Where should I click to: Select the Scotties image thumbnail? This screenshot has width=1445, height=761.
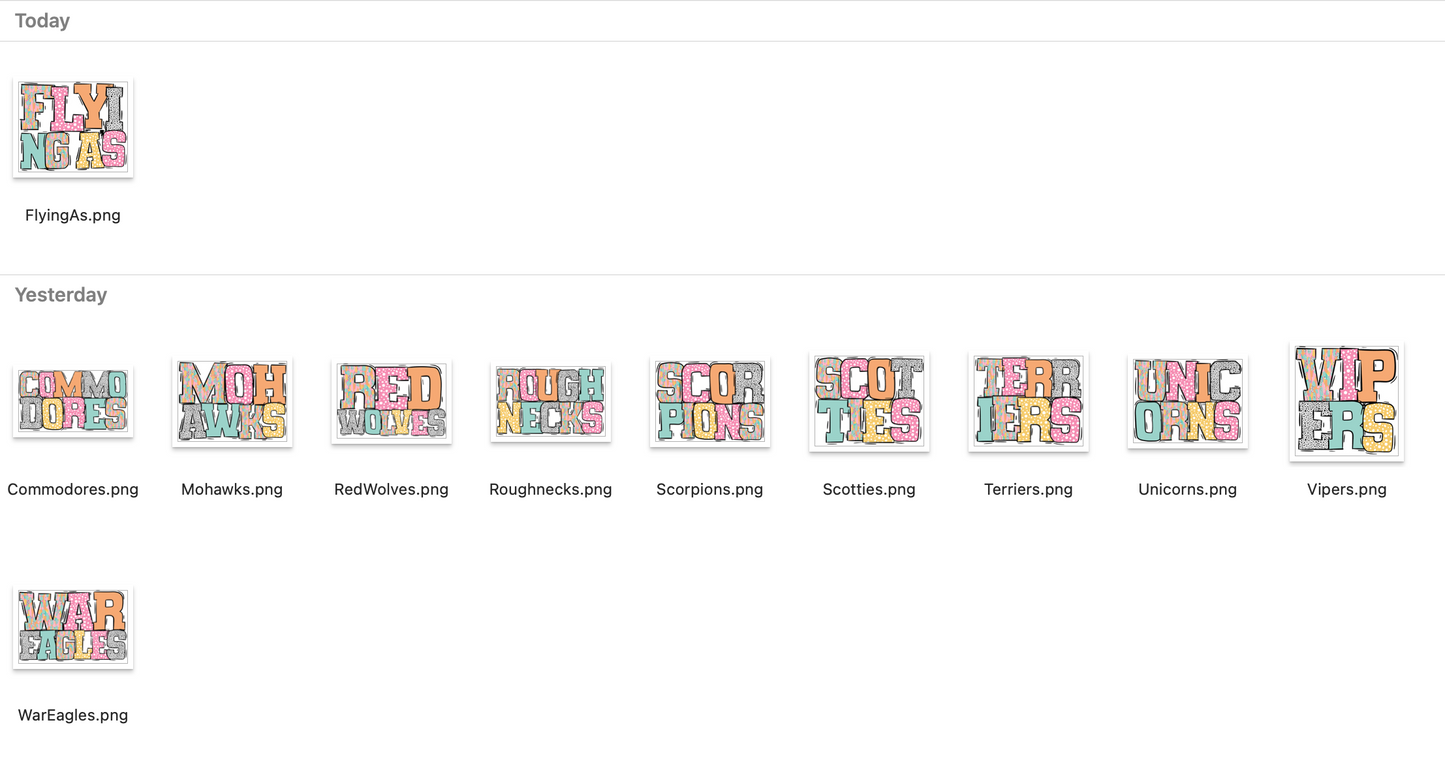869,401
